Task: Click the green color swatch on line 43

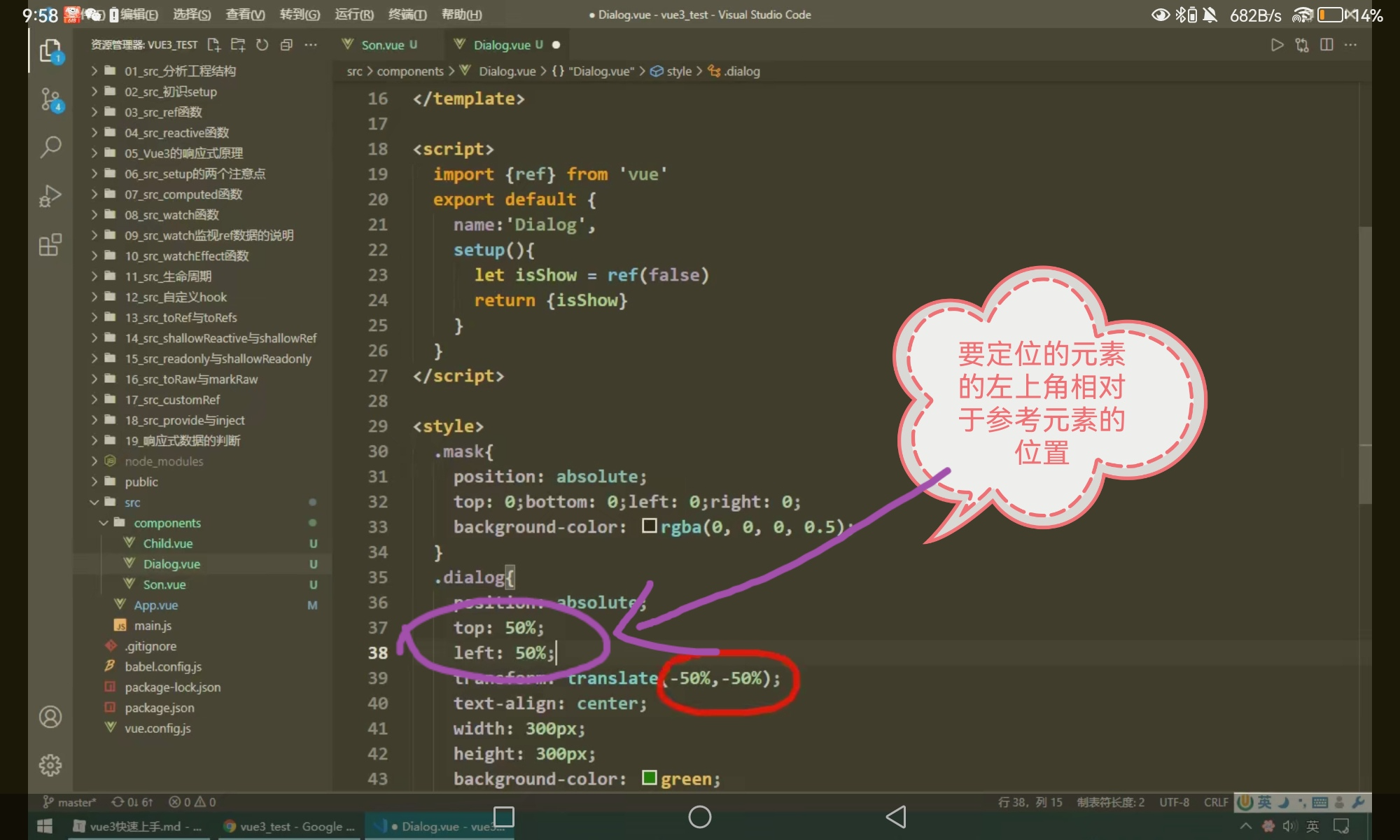Action: pos(649,778)
